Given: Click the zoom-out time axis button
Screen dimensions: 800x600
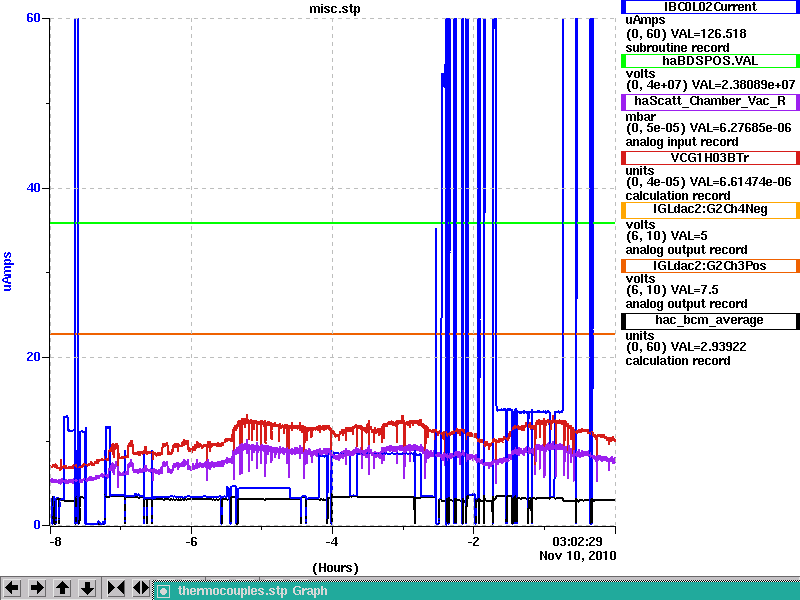Looking at the screenshot, I should click(141, 588).
